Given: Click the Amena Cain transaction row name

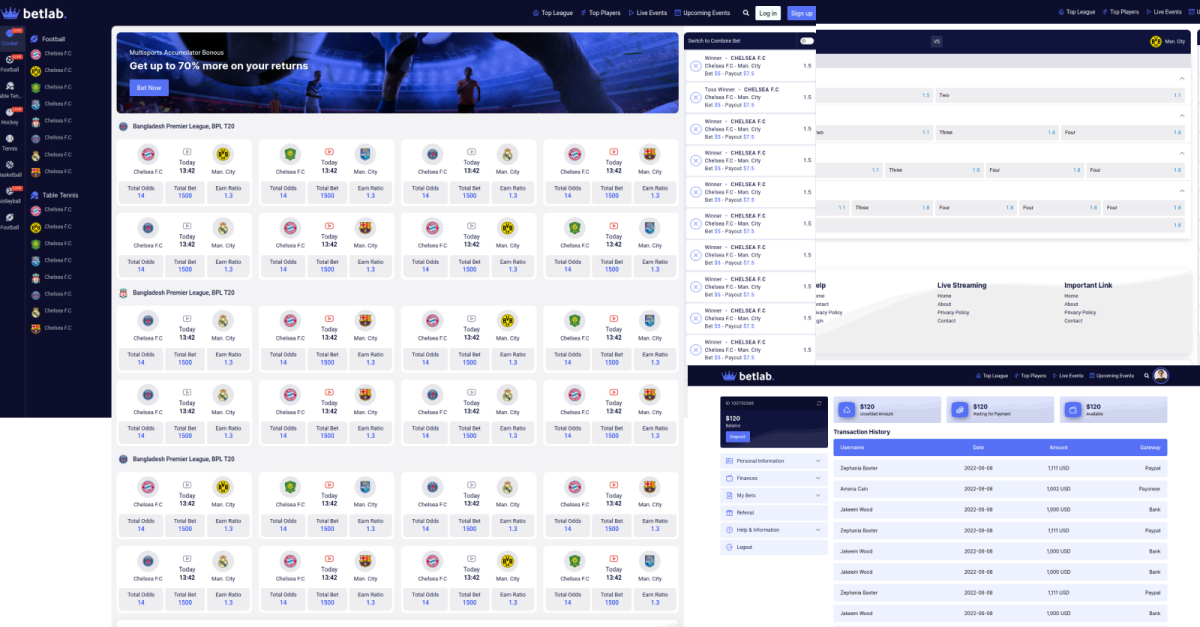Looking at the screenshot, I should [x=856, y=489].
